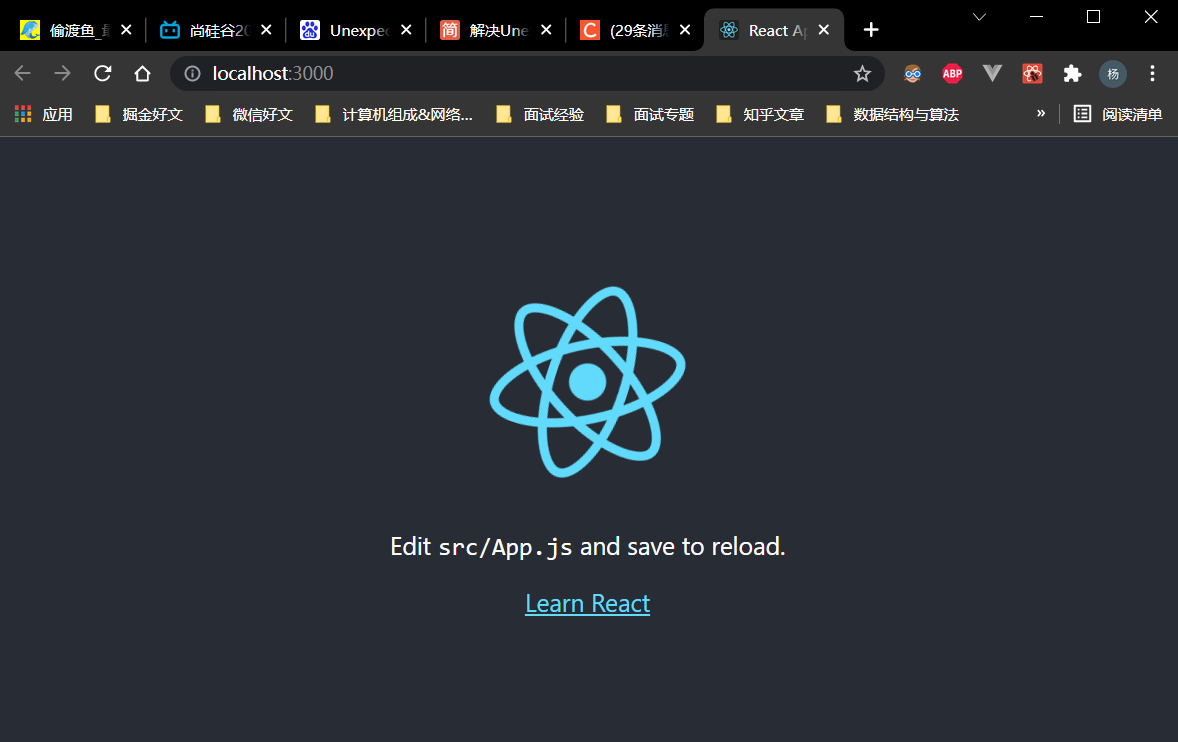The height and width of the screenshot is (742, 1178).
Task: Open the 计算机组成&网络 bookmark folder
Action: point(394,114)
